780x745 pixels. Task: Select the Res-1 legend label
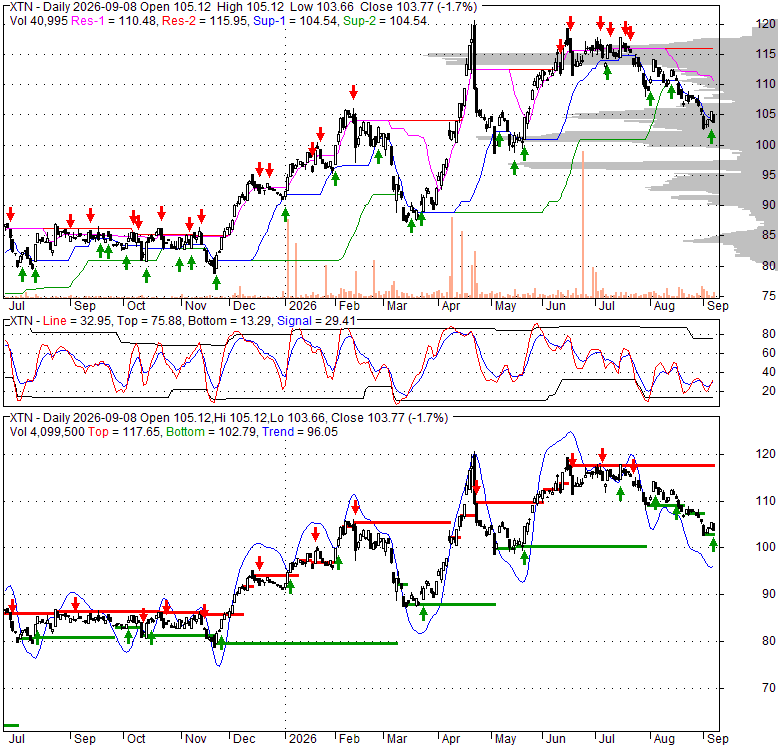86,21
